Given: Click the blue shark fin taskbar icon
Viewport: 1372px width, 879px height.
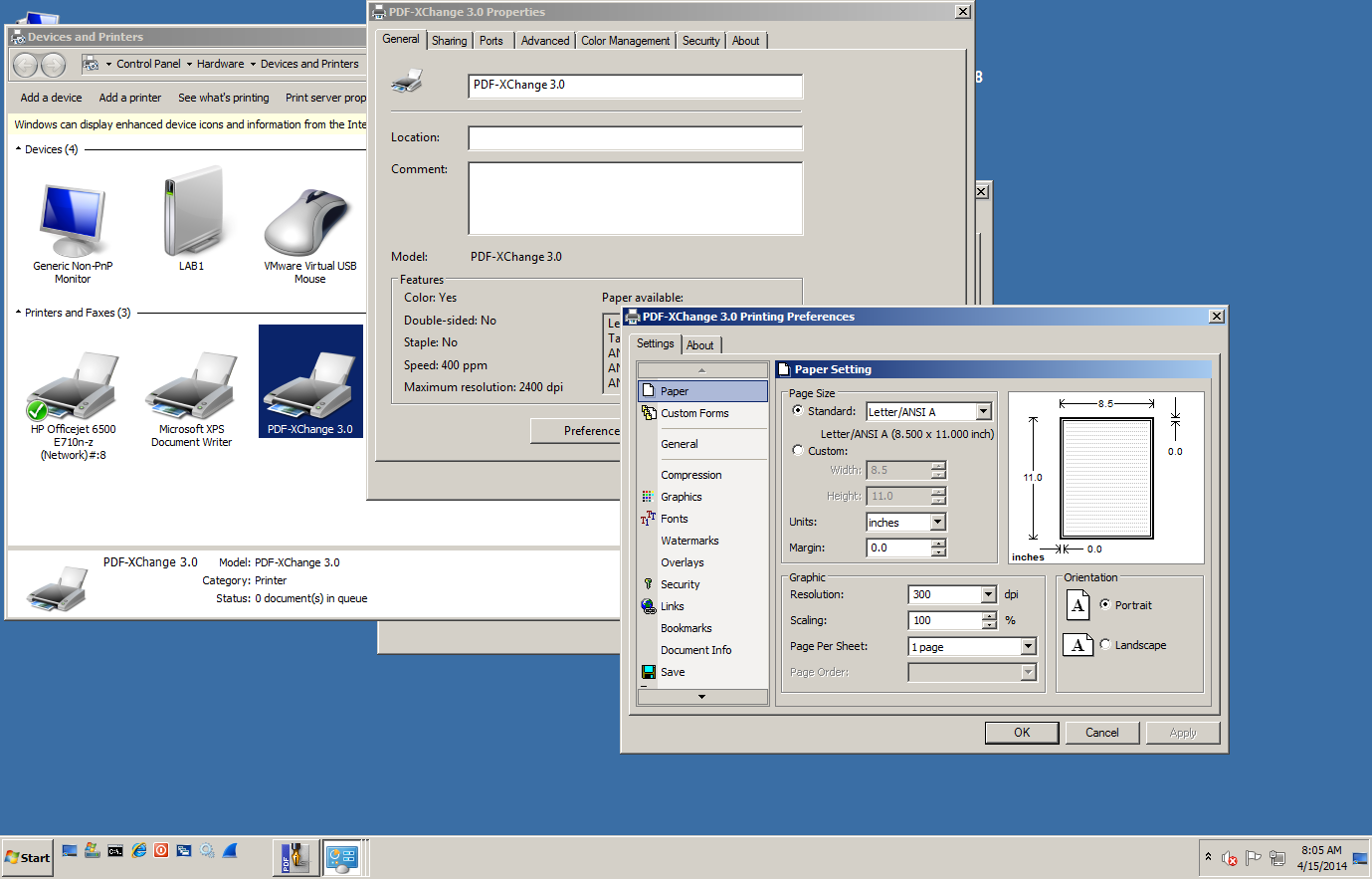Looking at the screenshot, I should click(230, 850).
